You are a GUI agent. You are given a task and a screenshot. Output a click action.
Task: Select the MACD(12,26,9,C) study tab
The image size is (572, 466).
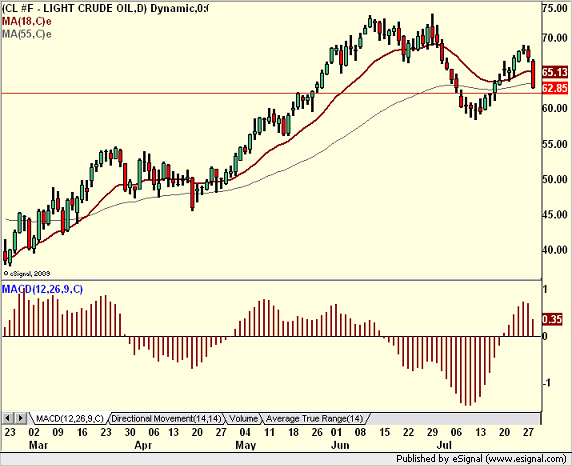(70, 419)
